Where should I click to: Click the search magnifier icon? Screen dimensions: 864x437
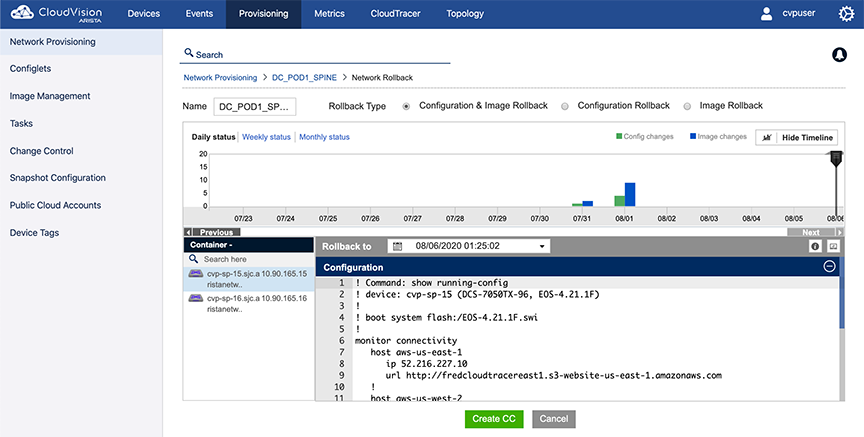(x=188, y=53)
